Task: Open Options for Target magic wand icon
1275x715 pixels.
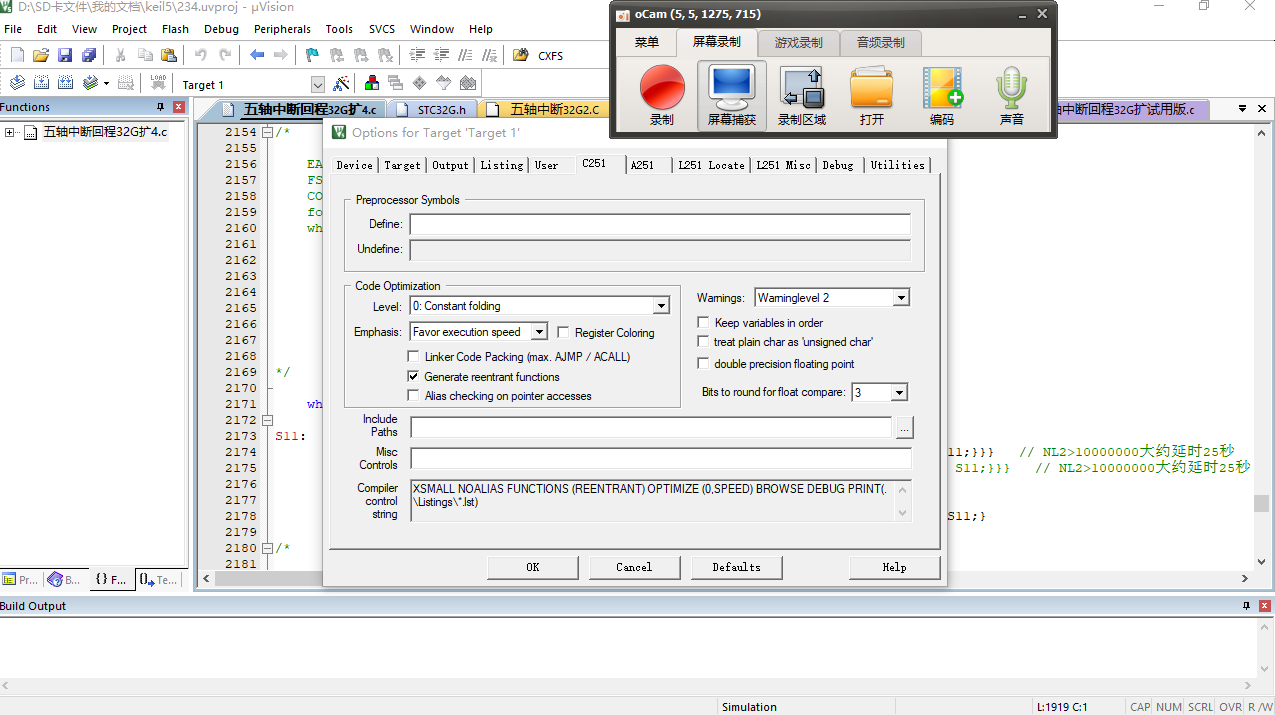Action: coord(341,84)
